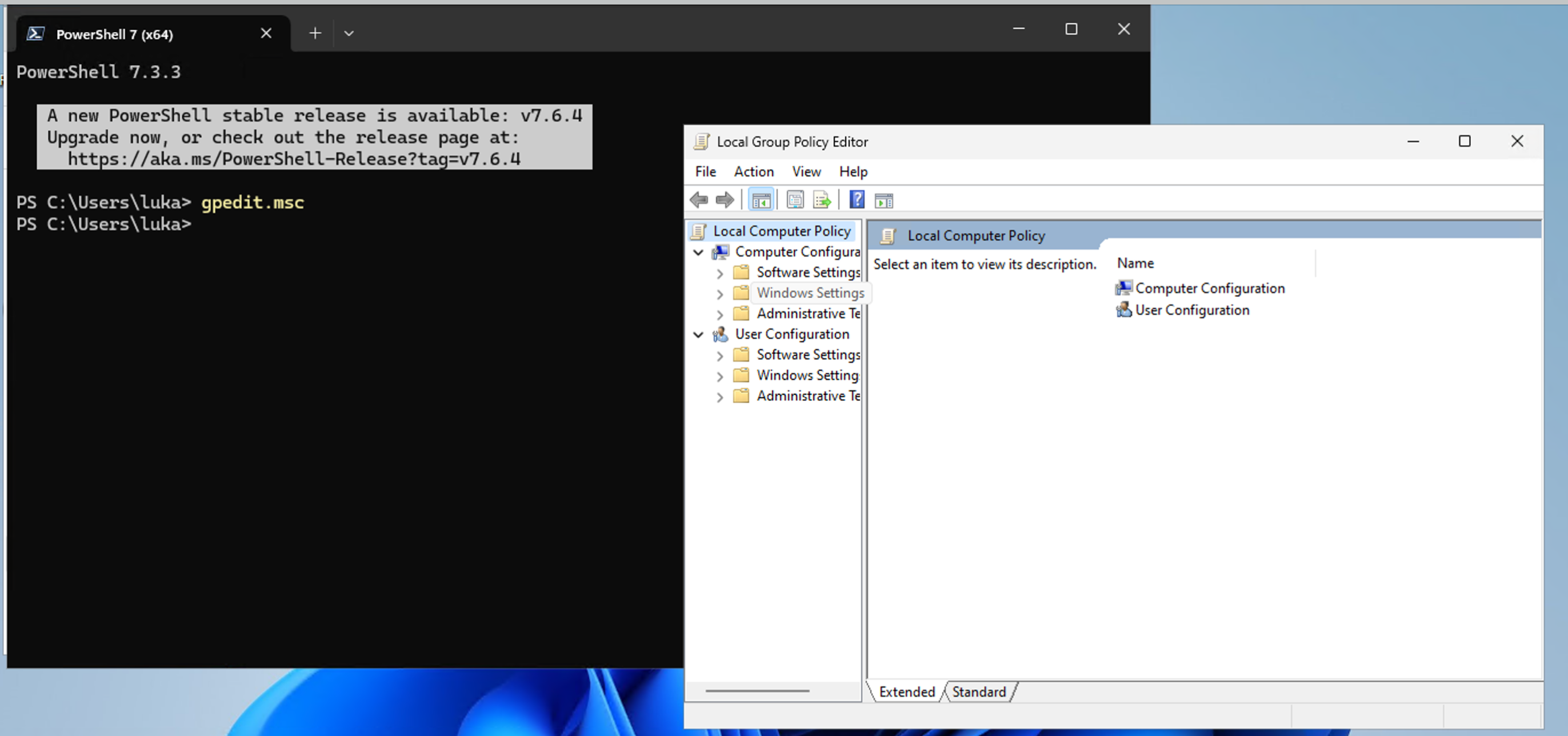Open the Action menu
The width and height of the screenshot is (1568, 736).
(x=754, y=171)
